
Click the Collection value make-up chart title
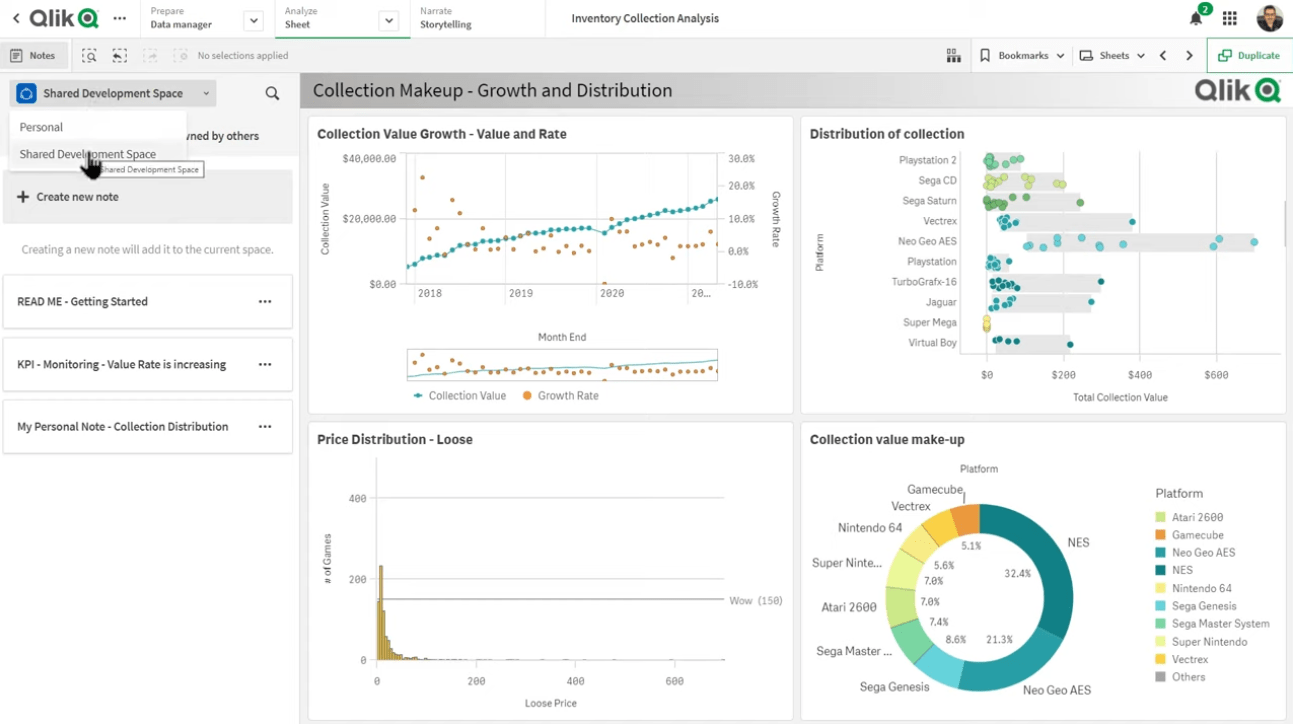point(887,439)
